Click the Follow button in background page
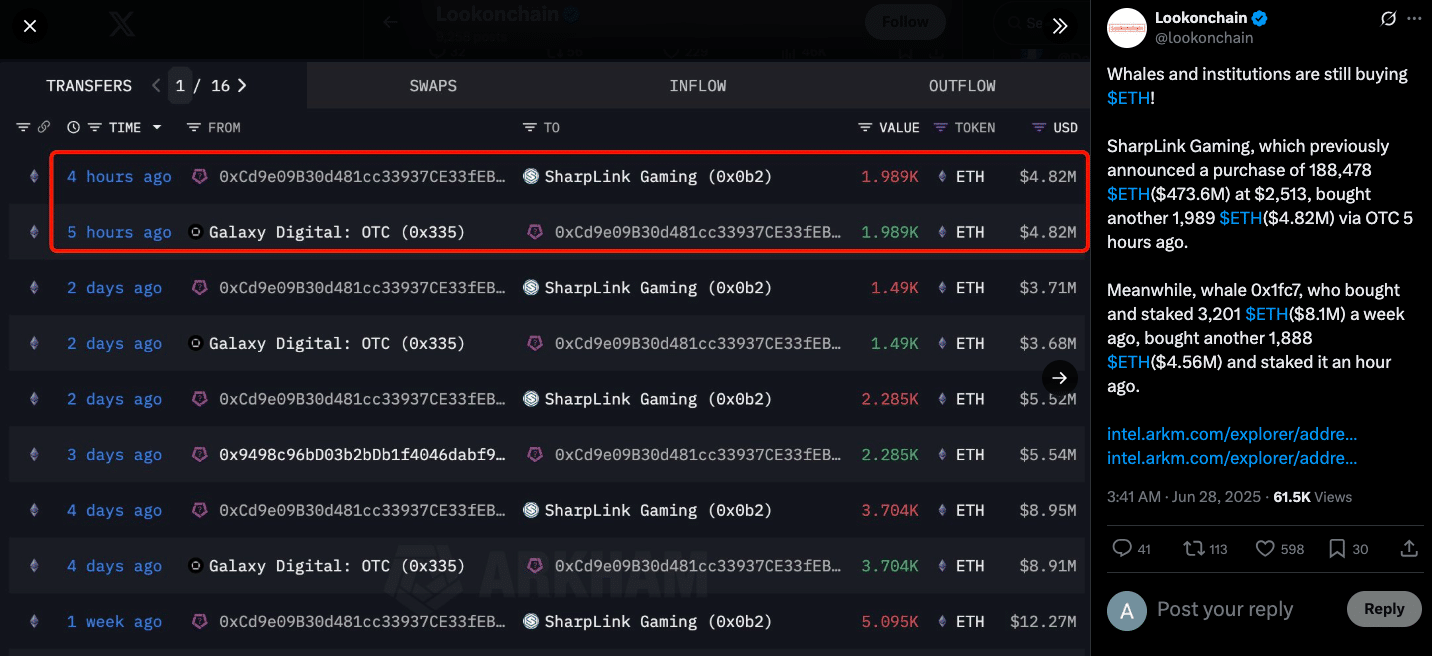Screen dimensions: 1432x656 tap(905, 22)
